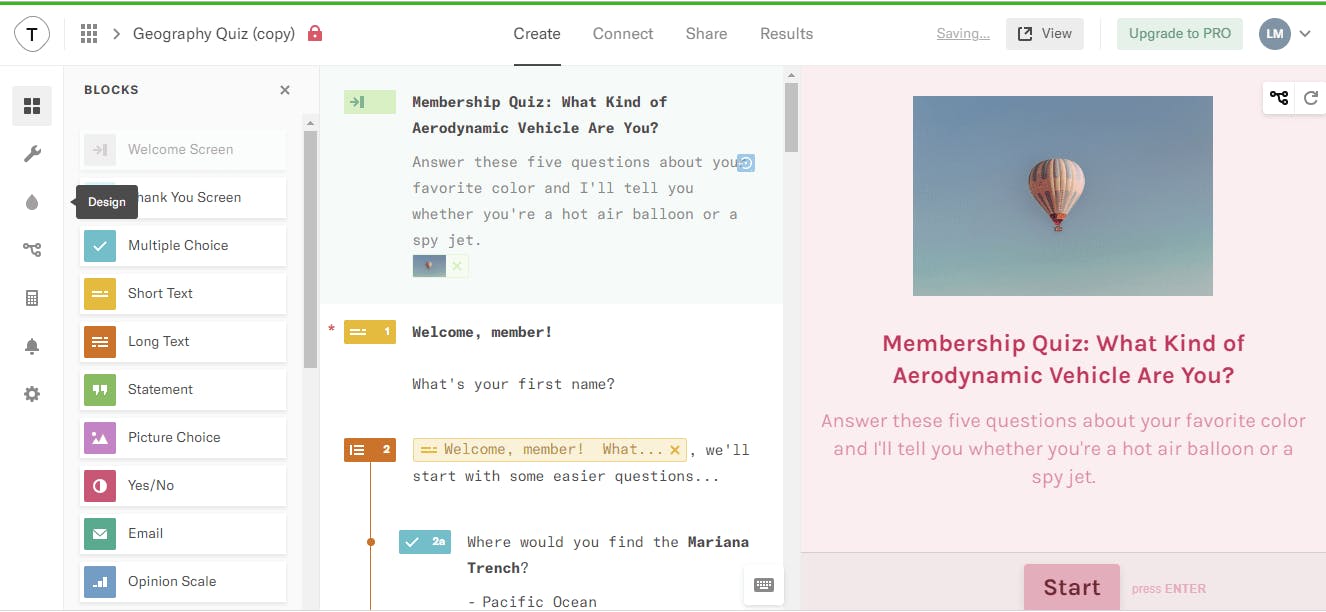Remove the recalled 'Welcome, member!' variable tag

[x=675, y=450]
